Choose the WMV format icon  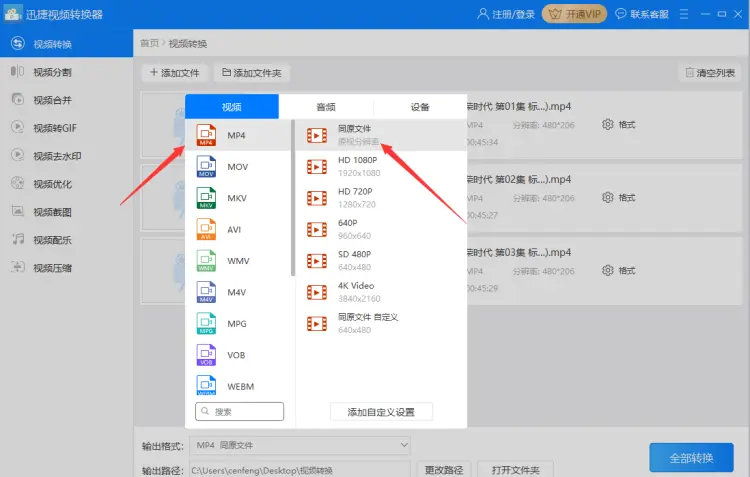pos(206,261)
